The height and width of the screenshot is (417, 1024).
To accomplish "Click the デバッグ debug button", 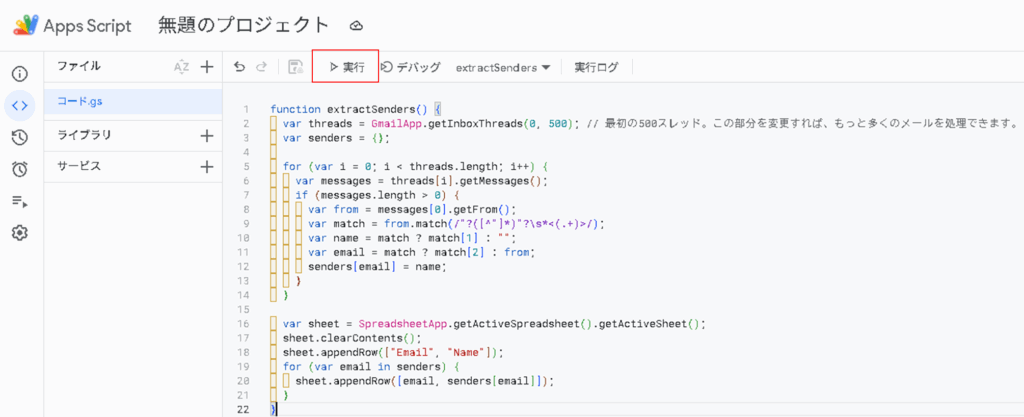I will click(411, 67).
